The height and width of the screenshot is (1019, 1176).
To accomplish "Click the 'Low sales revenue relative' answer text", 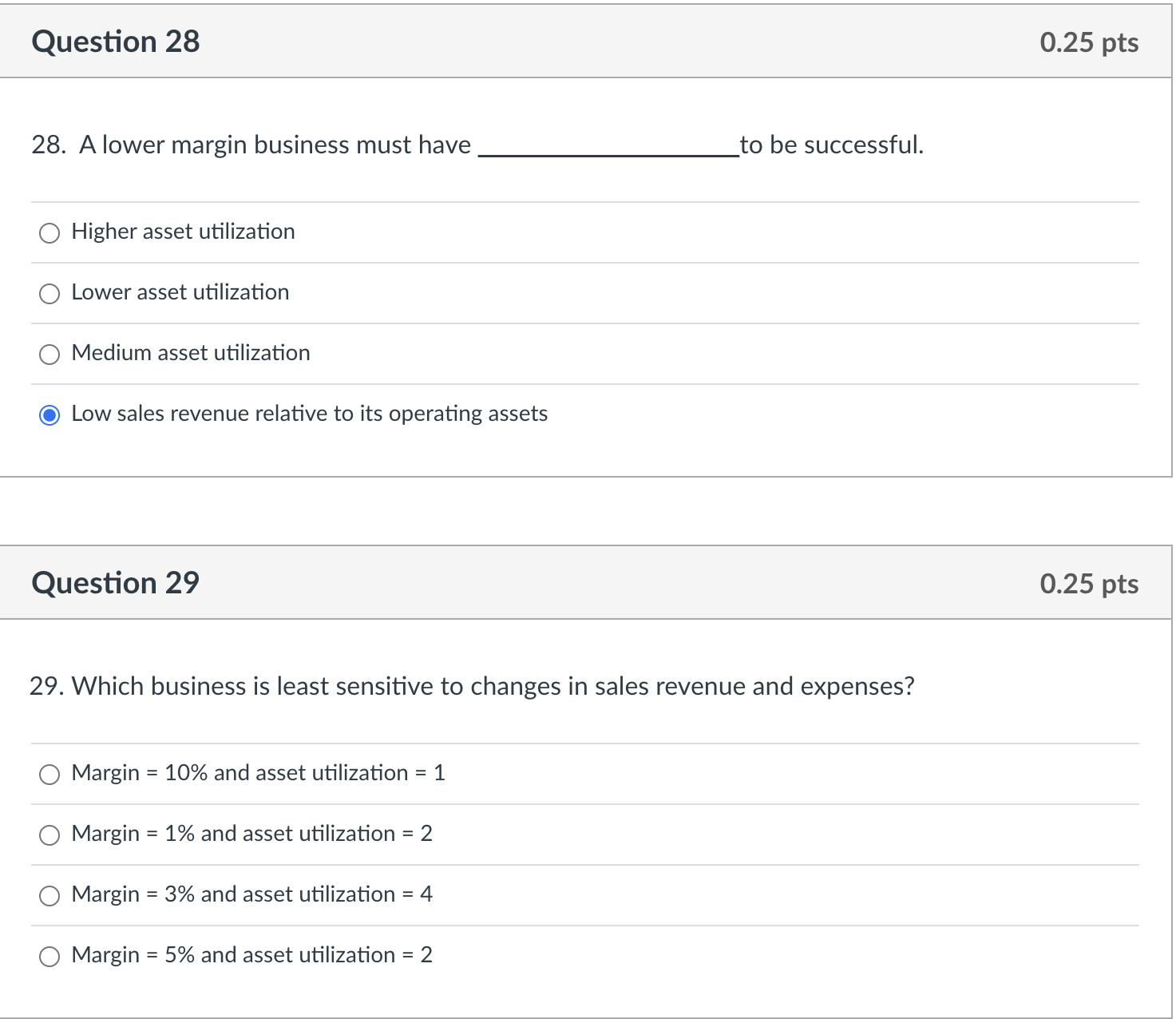I will [x=309, y=414].
